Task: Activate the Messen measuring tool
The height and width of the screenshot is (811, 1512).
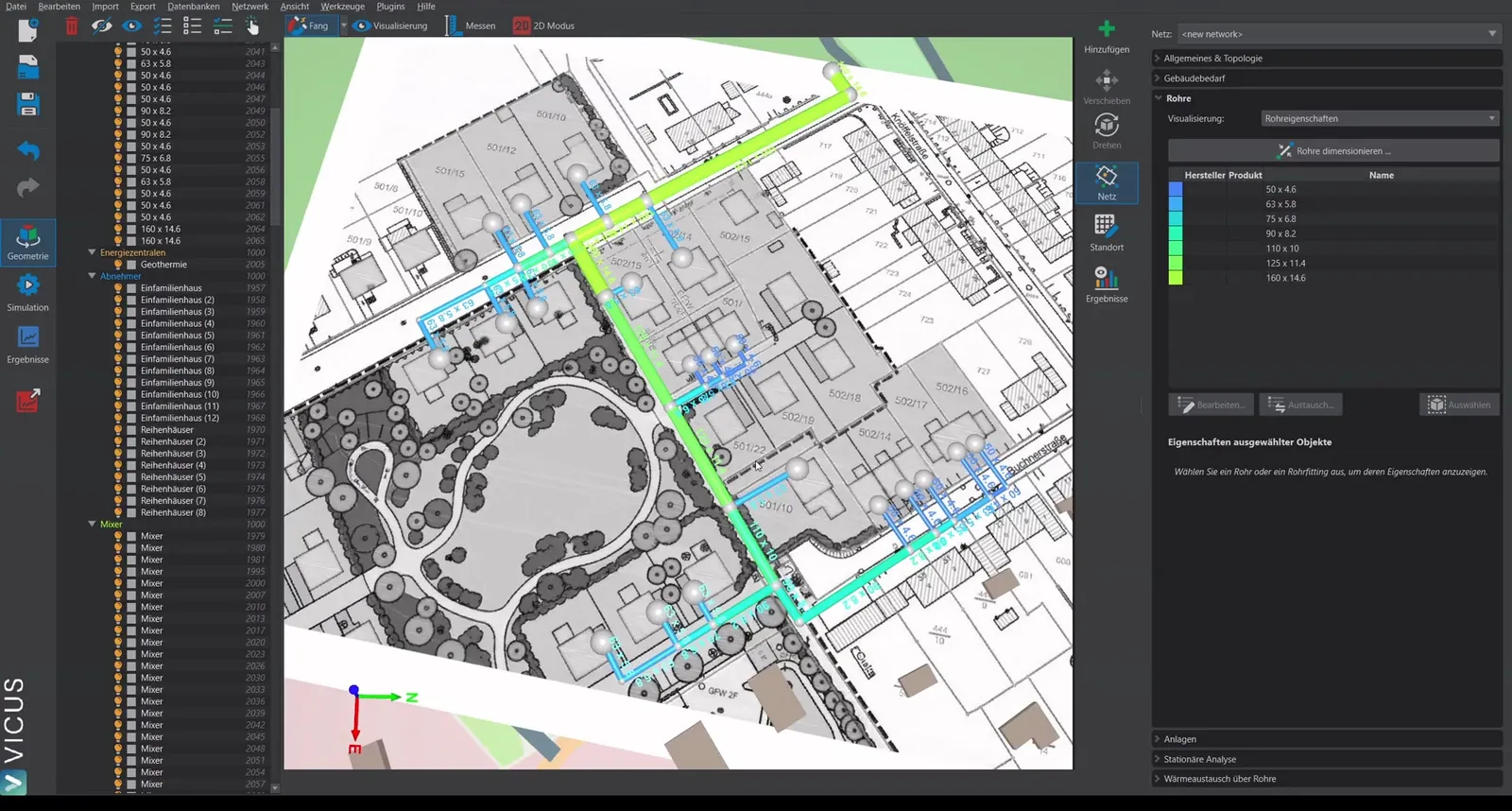Action: pos(471,26)
